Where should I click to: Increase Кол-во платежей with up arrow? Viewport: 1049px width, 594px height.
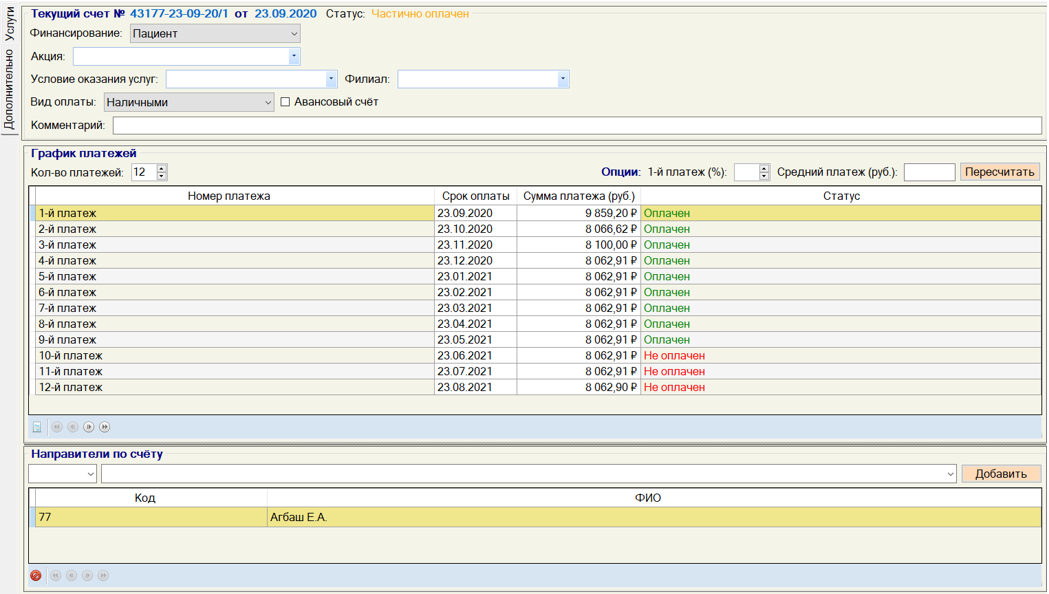[x=162, y=168]
